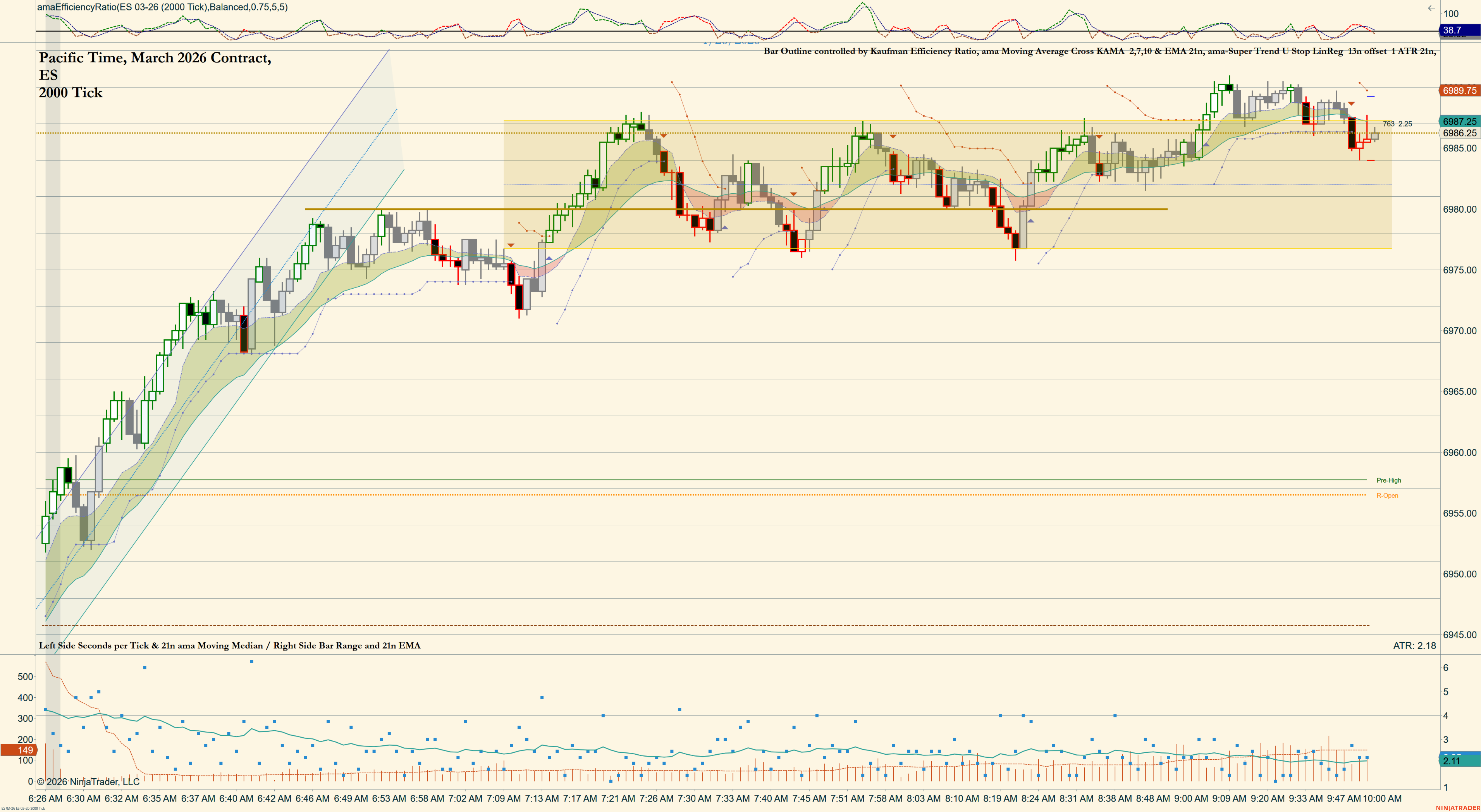Screen dimensions: 1481x812
Task: Select the 'Left Side Seconds per Tick' panel title
Action: pos(229,646)
